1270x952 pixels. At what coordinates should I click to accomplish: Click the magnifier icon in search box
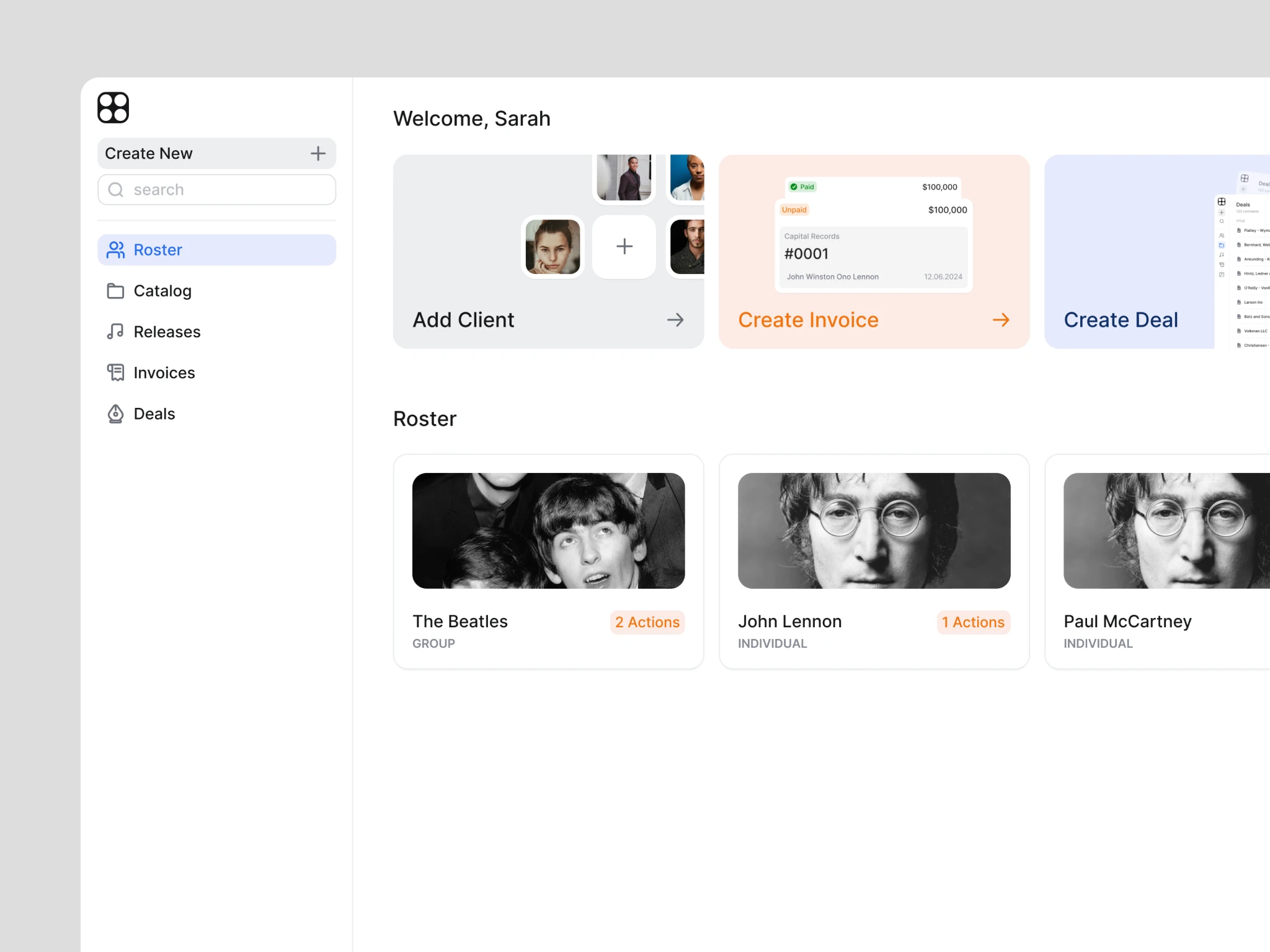[116, 190]
